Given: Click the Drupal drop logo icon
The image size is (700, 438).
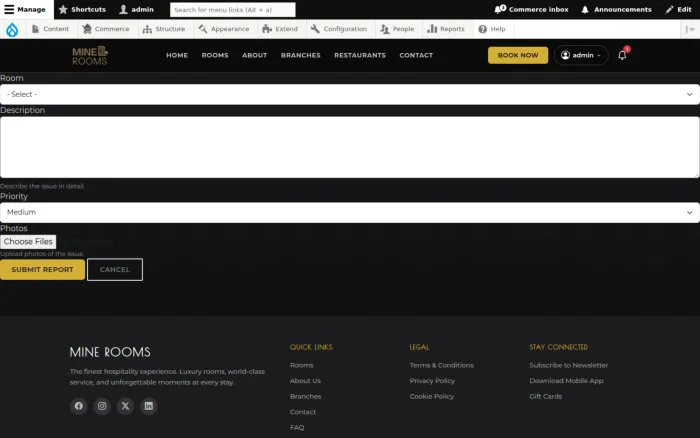Looking at the screenshot, I should (12, 29).
